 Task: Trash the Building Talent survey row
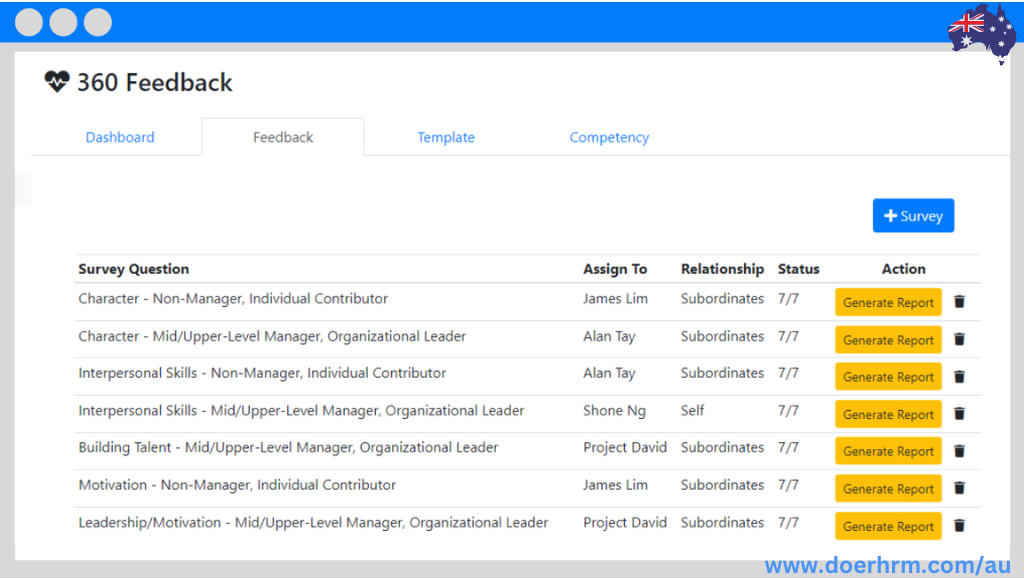(959, 451)
